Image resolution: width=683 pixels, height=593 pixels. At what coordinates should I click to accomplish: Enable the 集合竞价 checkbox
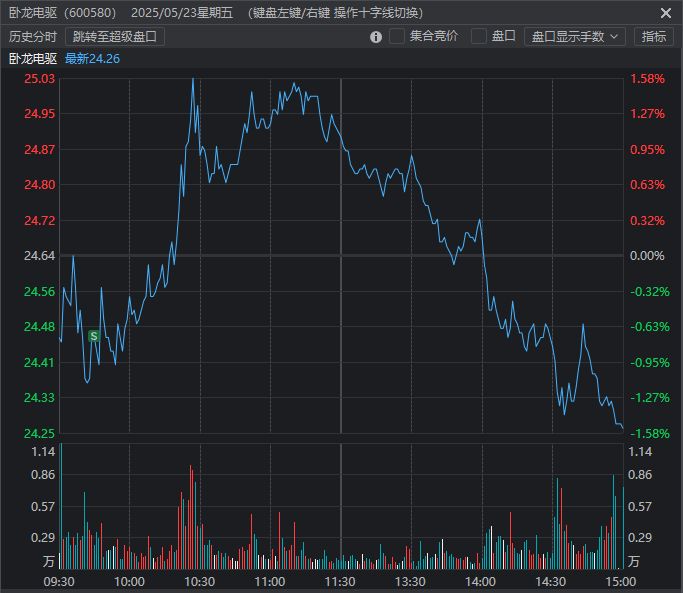coord(397,37)
